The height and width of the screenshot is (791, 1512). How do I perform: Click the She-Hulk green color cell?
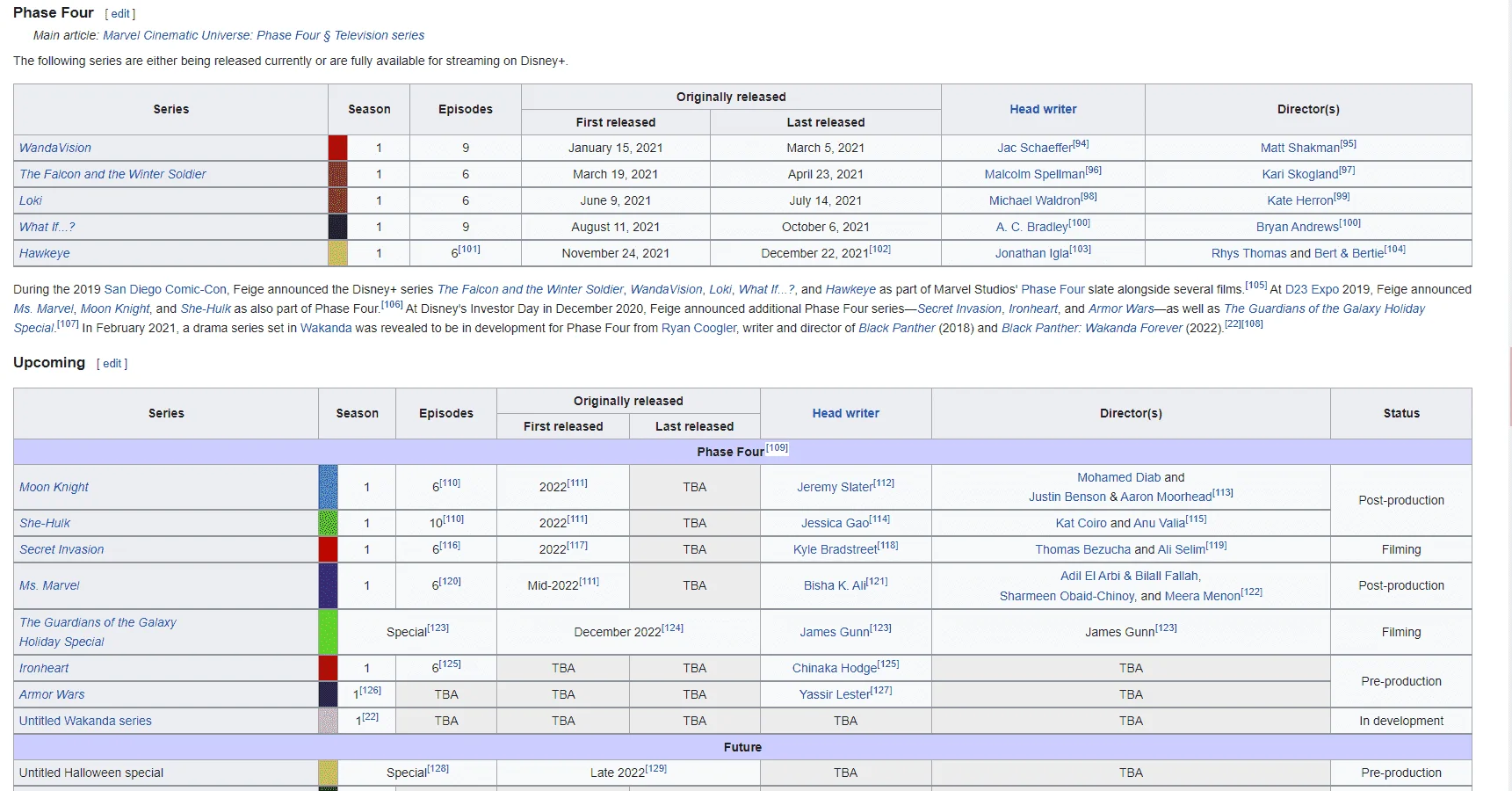[x=328, y=523]
